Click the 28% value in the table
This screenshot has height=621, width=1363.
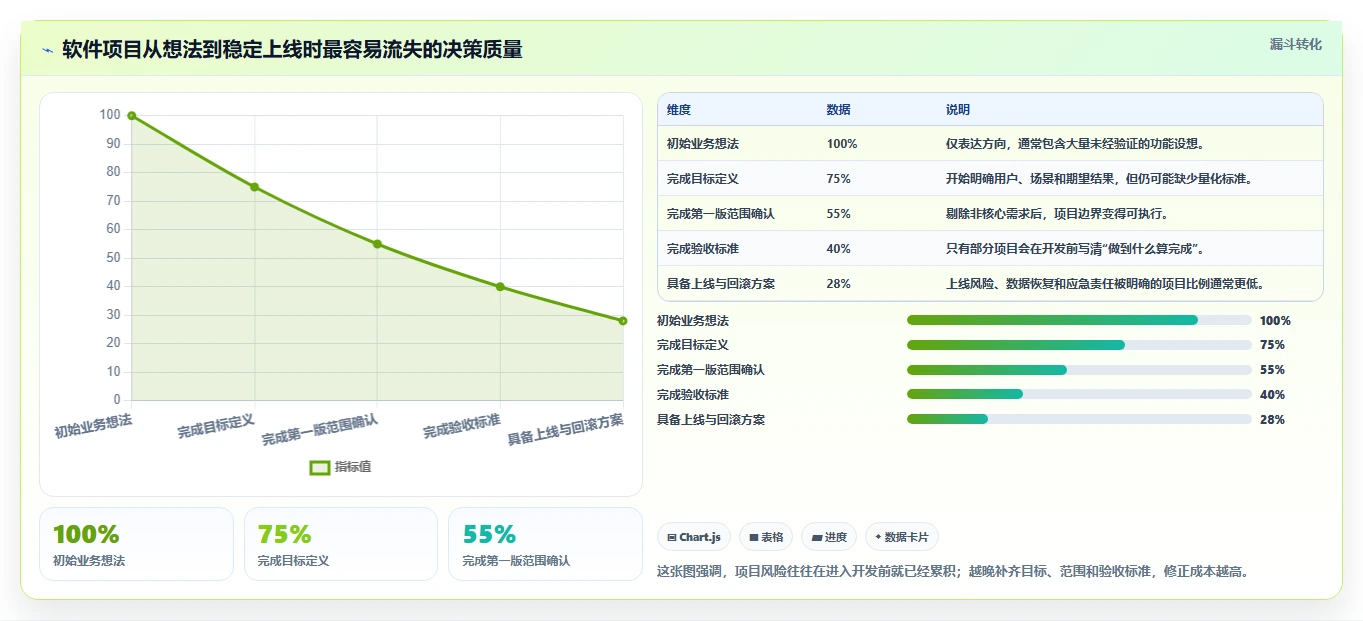839,284
